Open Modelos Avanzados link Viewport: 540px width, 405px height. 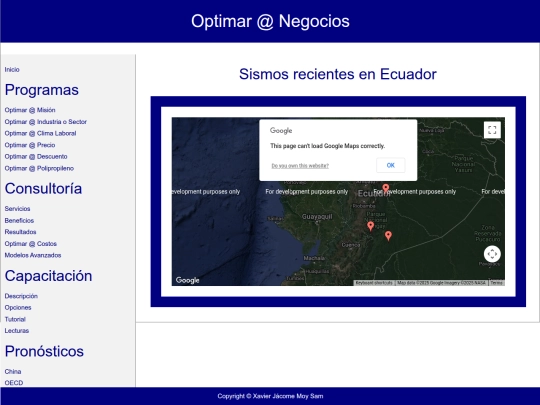click(x=33, y=255)
